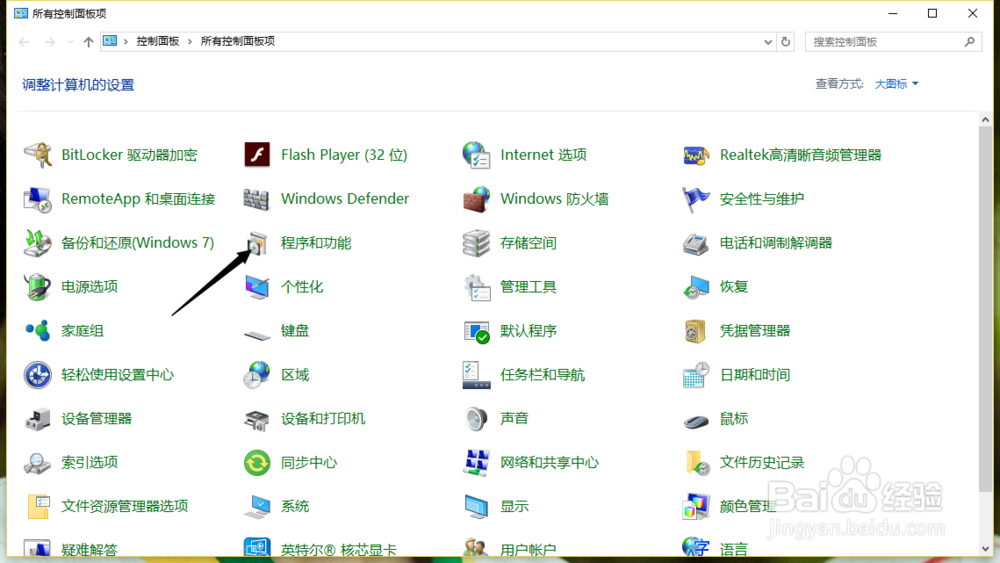Open 同步中心 green icon
Screen dimensions: 1000x563
[x=257, y=463]
